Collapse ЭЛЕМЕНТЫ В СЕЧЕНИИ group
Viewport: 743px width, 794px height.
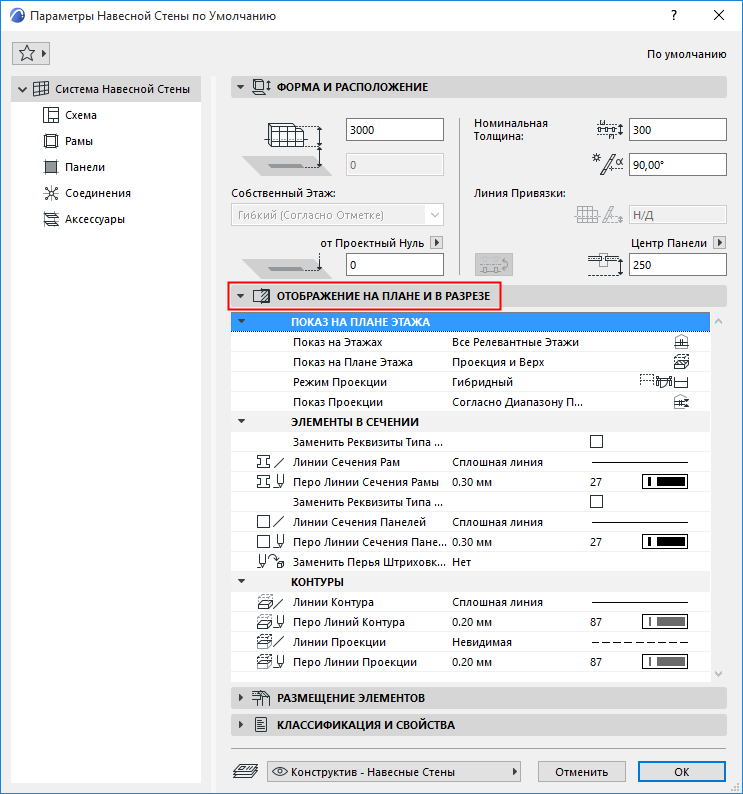[242, 421]
